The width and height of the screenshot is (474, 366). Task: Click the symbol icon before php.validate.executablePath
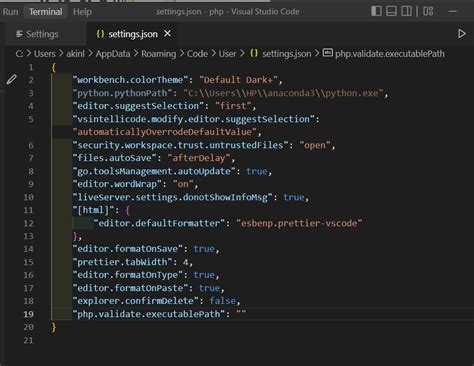328,53
